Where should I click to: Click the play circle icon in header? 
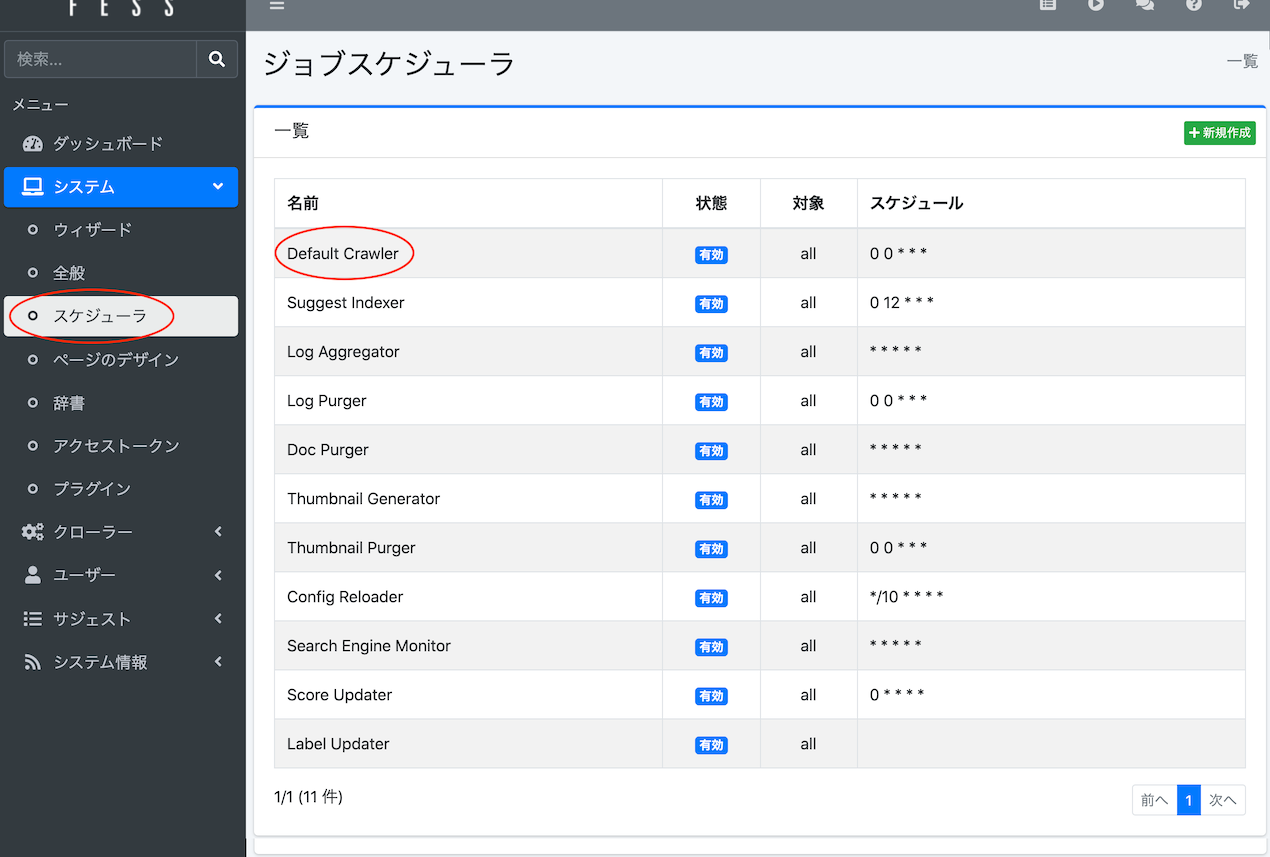(1096, 5)
